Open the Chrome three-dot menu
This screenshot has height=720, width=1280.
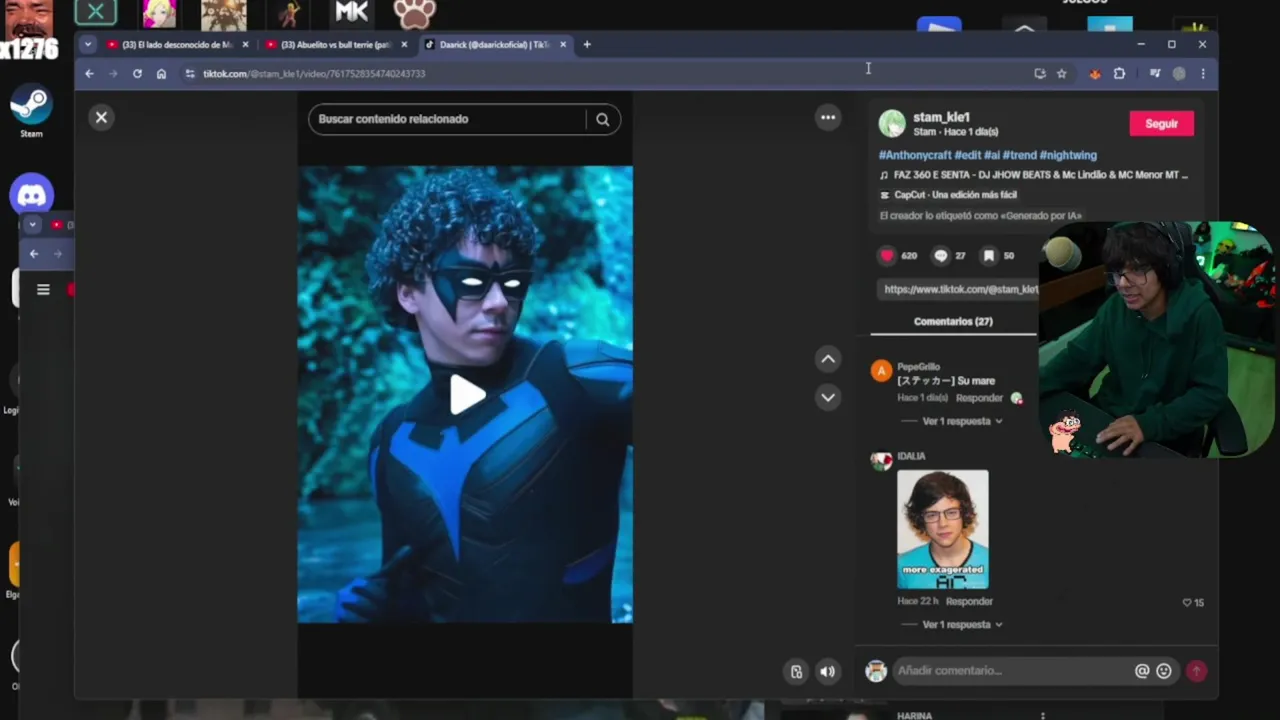tap(1203, 73)
